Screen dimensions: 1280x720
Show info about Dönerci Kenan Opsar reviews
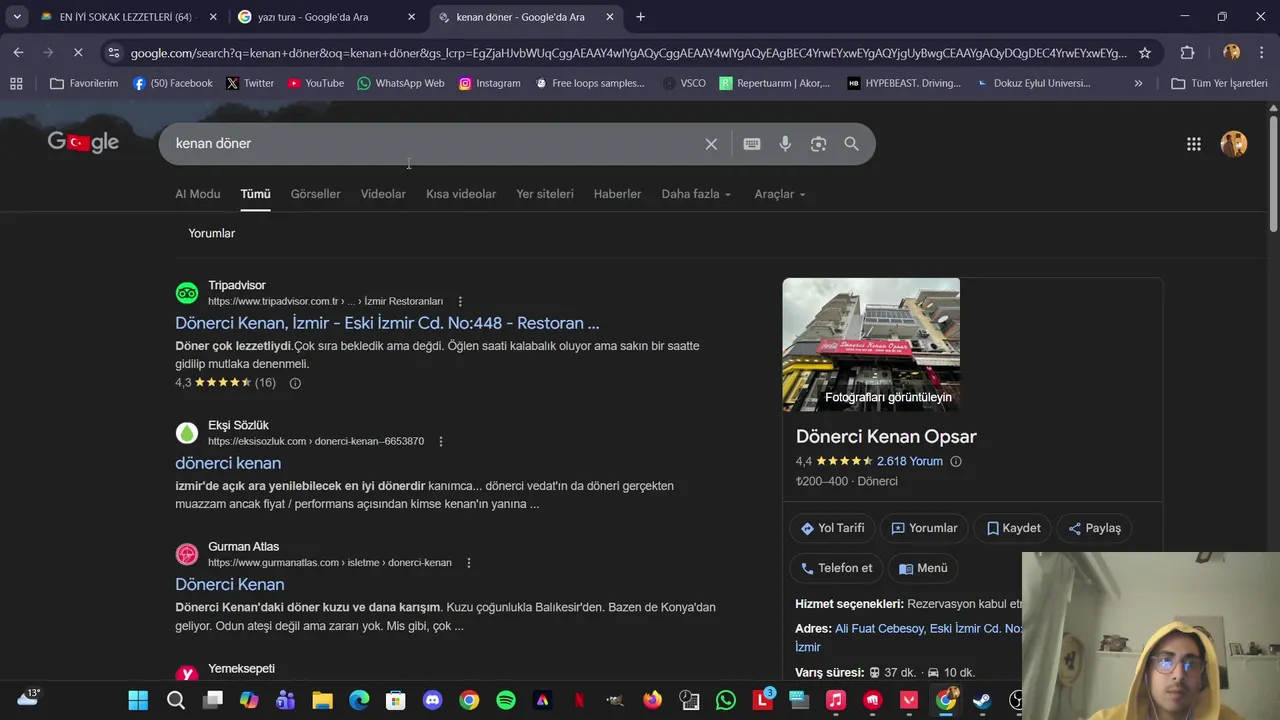coord(956,461)
